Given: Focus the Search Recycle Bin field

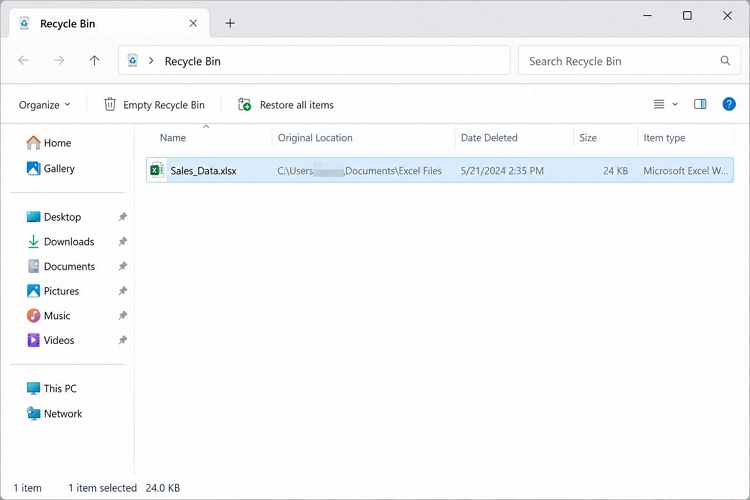Looking at the screenshot, I should pos(629,60).
